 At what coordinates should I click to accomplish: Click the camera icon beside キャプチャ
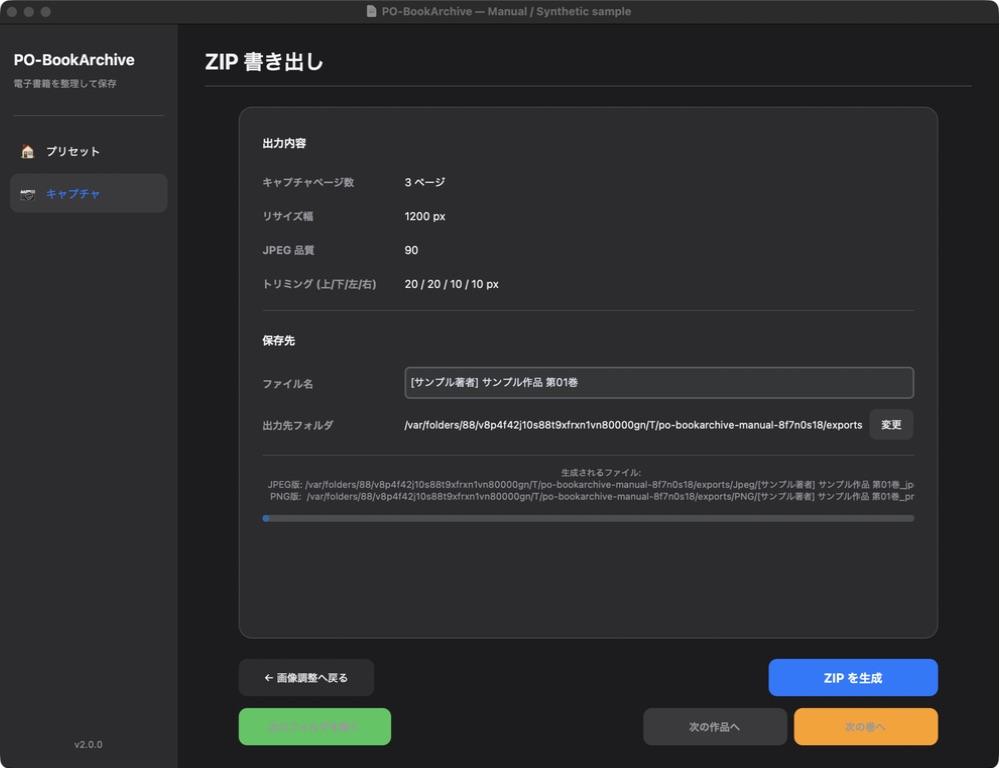(x=27, y=194)
